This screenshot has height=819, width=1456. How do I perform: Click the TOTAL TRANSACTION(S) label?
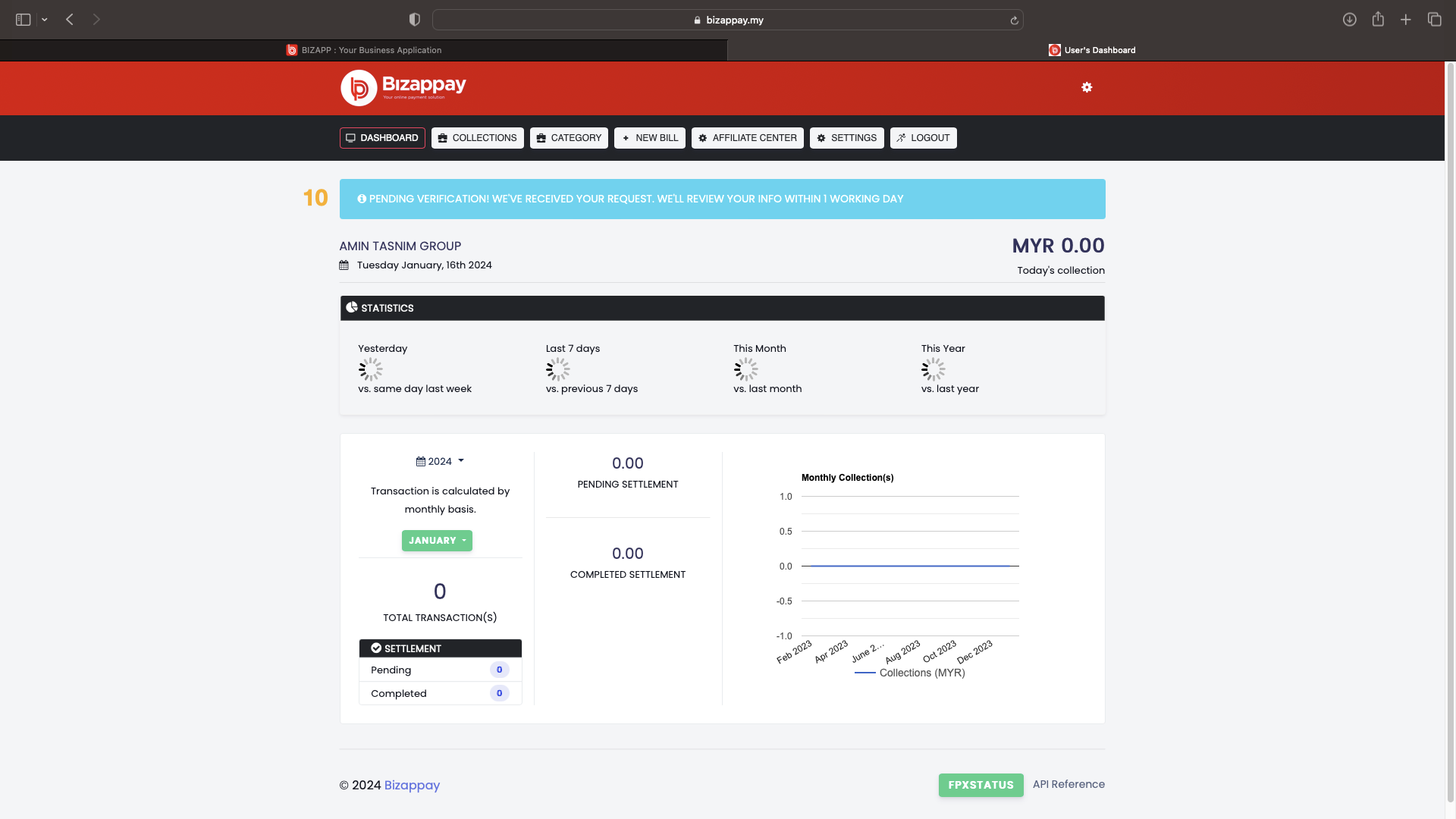point(440,618)
